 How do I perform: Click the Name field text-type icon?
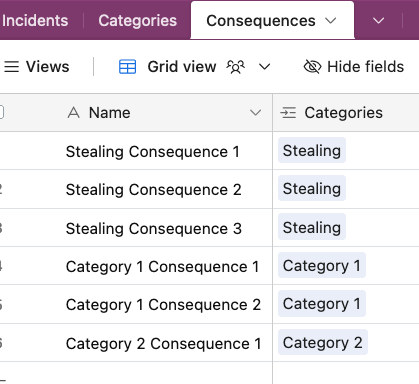coord(73,113)
